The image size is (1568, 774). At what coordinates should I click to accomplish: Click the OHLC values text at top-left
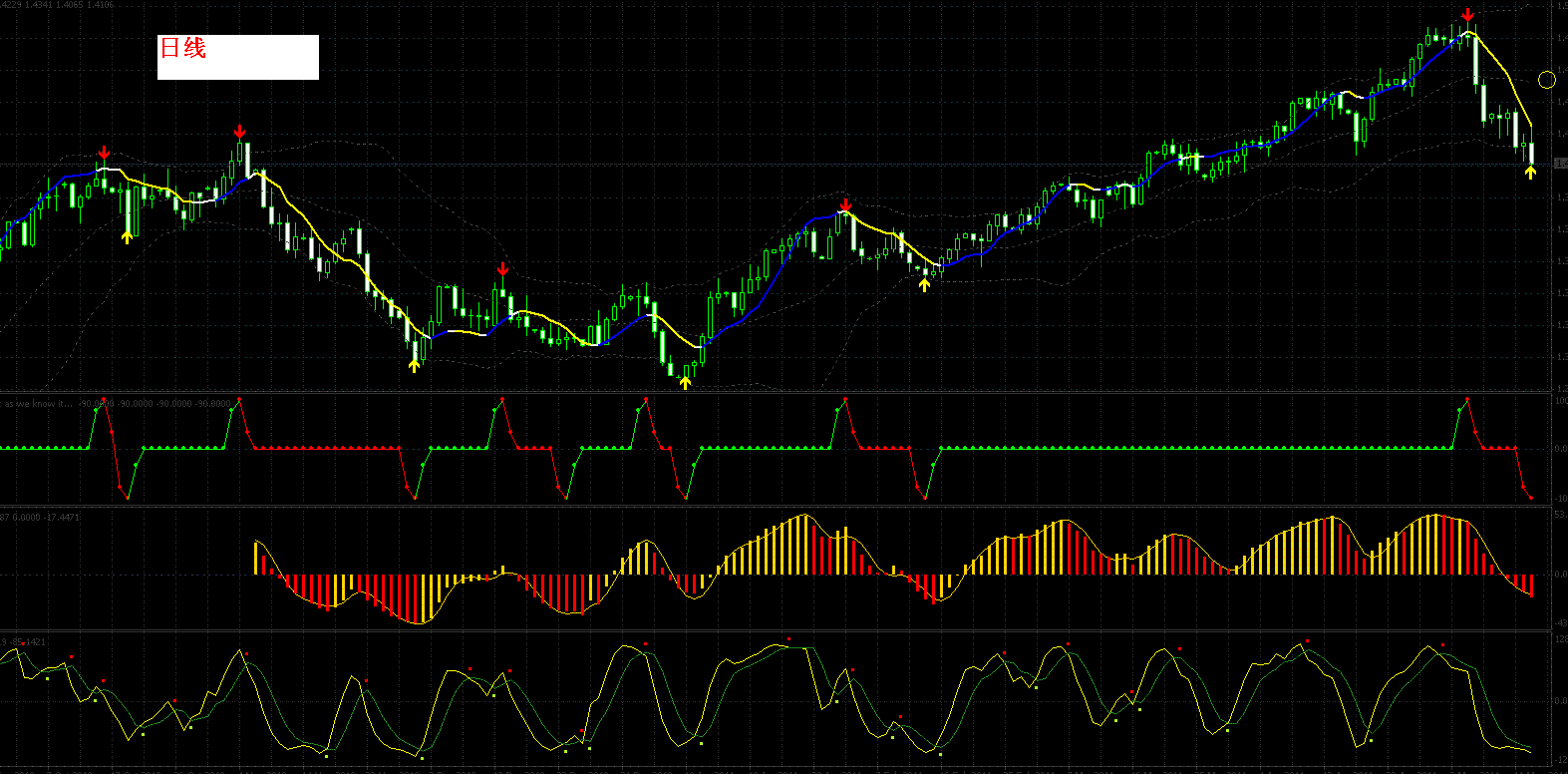57,5
